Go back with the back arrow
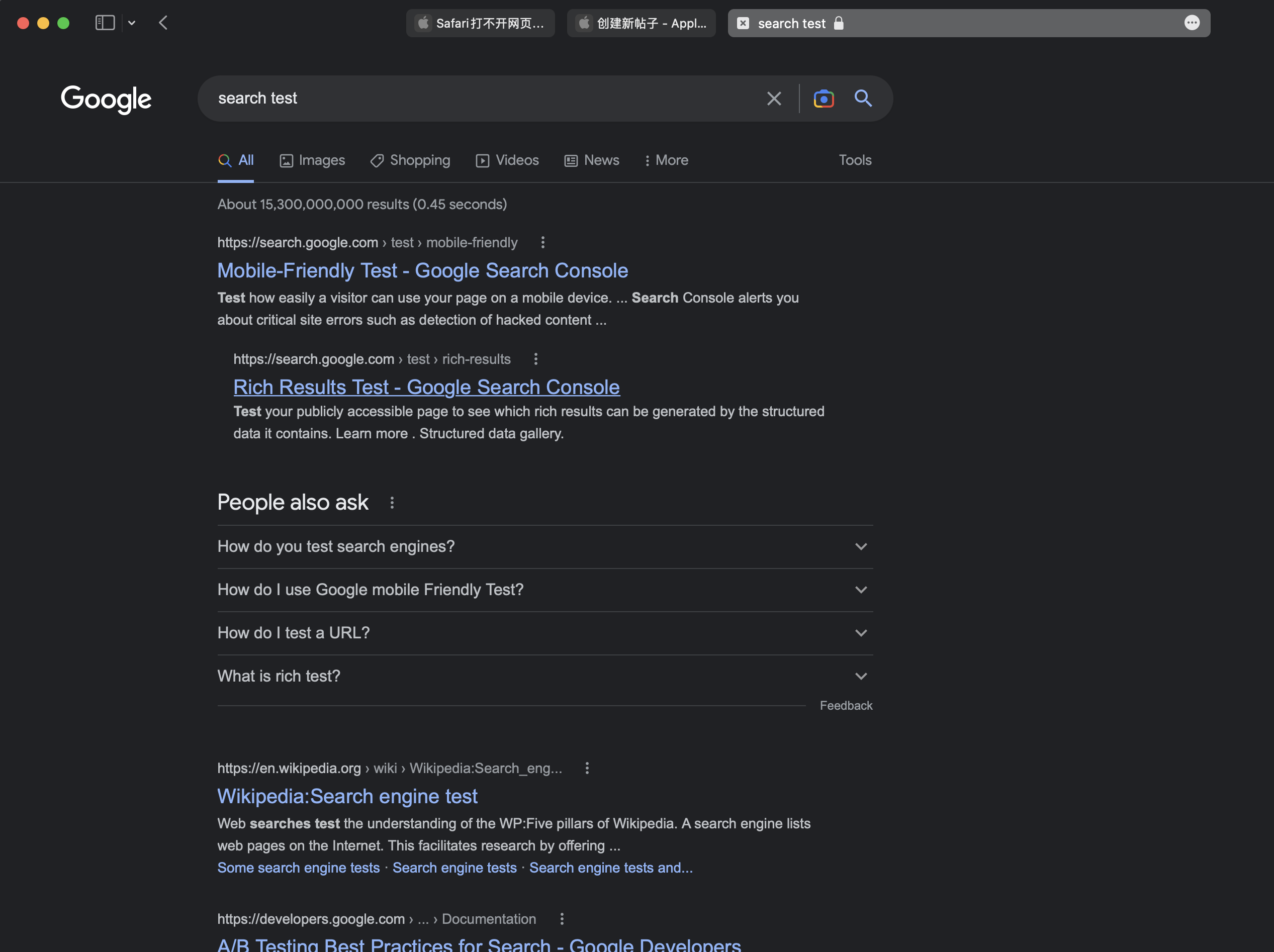Viewport: 1274px width, 952px height. click(x=163, y=23)
